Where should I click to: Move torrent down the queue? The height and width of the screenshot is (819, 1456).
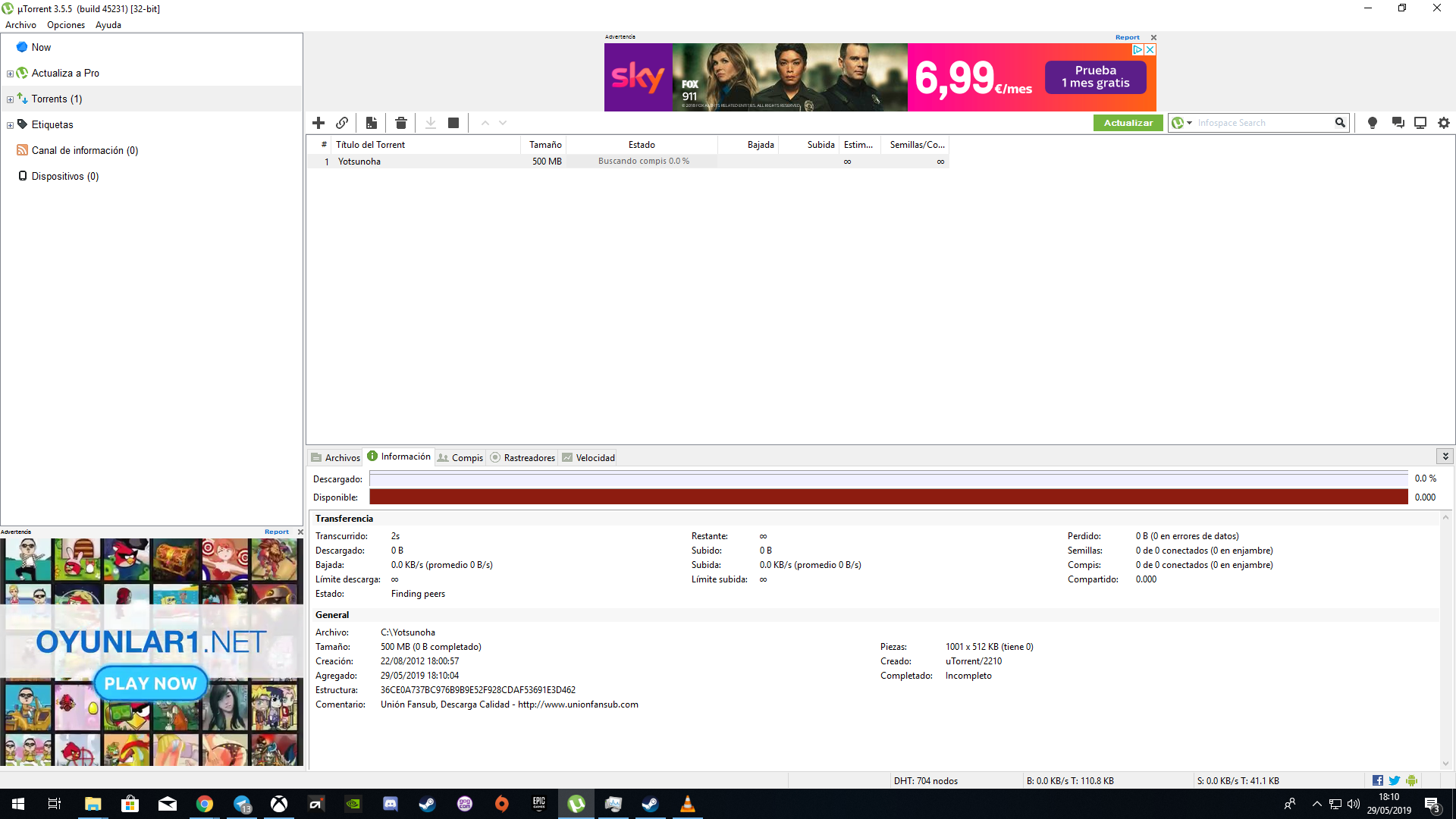click(x=503, y=123)
